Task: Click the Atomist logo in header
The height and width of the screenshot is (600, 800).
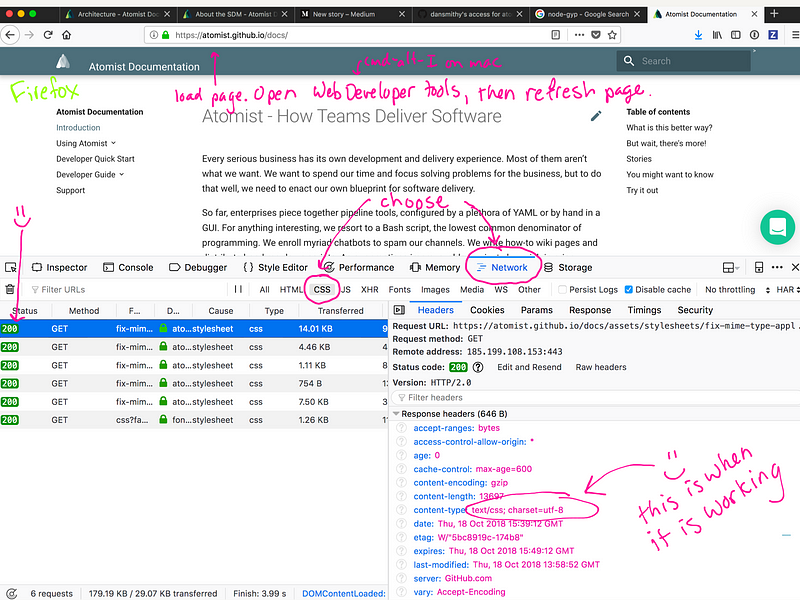Action: [63, 61]
